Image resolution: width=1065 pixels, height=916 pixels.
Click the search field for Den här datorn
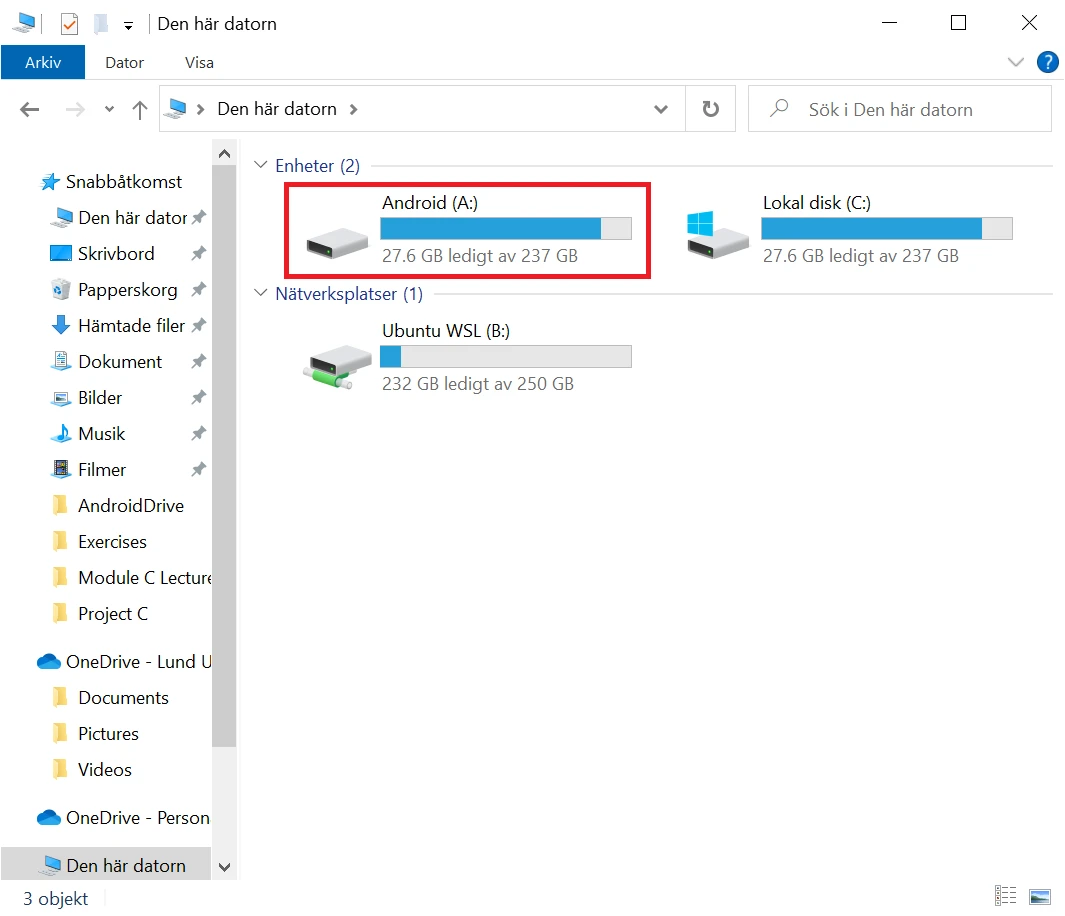(899, 109)
